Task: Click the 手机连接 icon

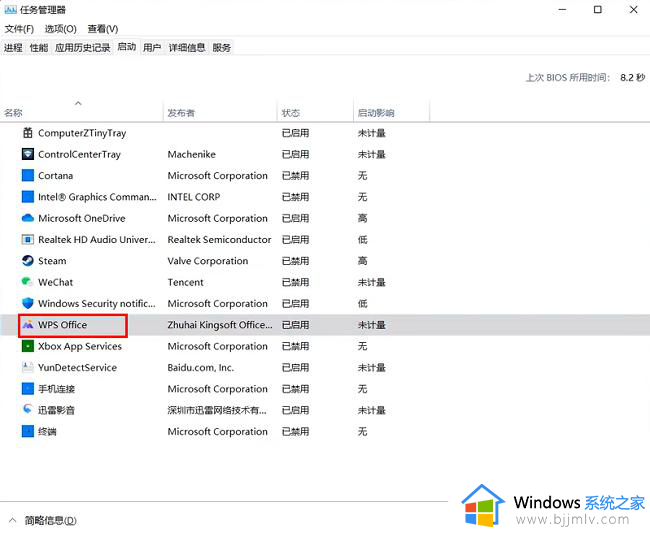Action: click(x=28, y=389)
